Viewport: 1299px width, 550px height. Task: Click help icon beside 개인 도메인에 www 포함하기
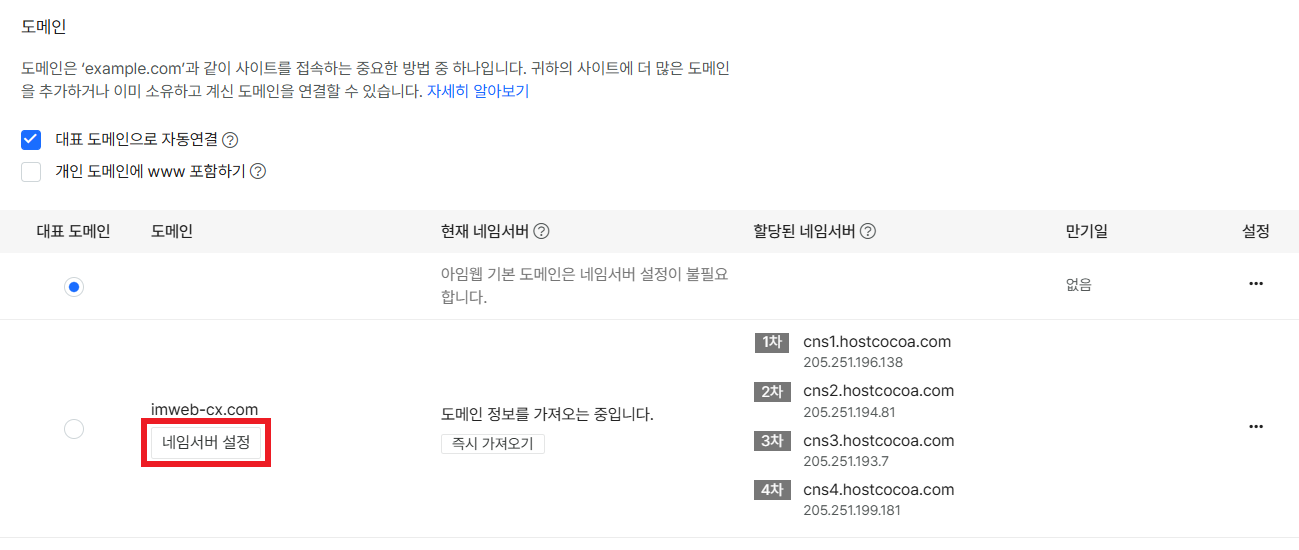(x=257, y=171)
